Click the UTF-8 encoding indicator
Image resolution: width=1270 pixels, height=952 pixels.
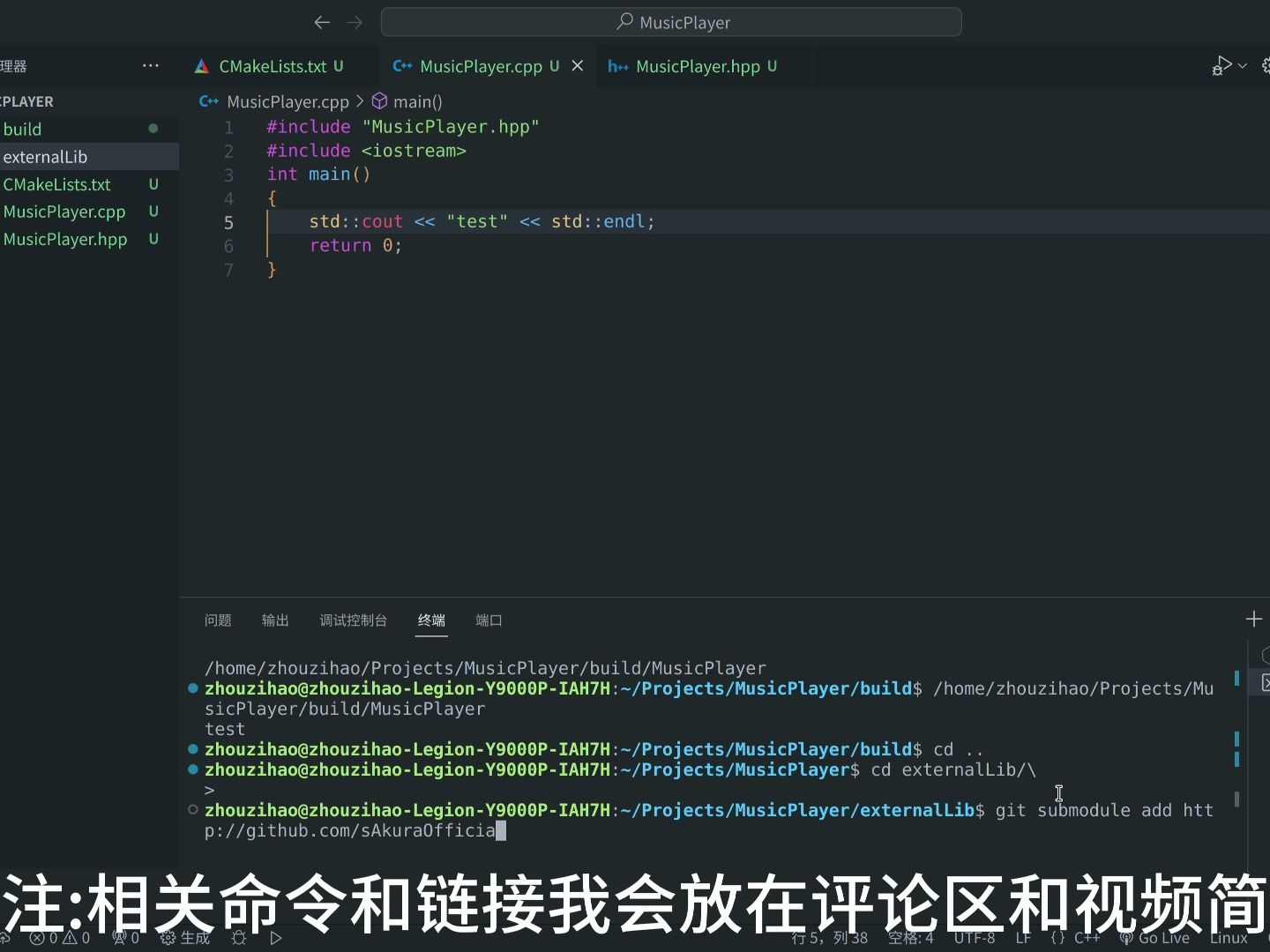pos(975,938)
